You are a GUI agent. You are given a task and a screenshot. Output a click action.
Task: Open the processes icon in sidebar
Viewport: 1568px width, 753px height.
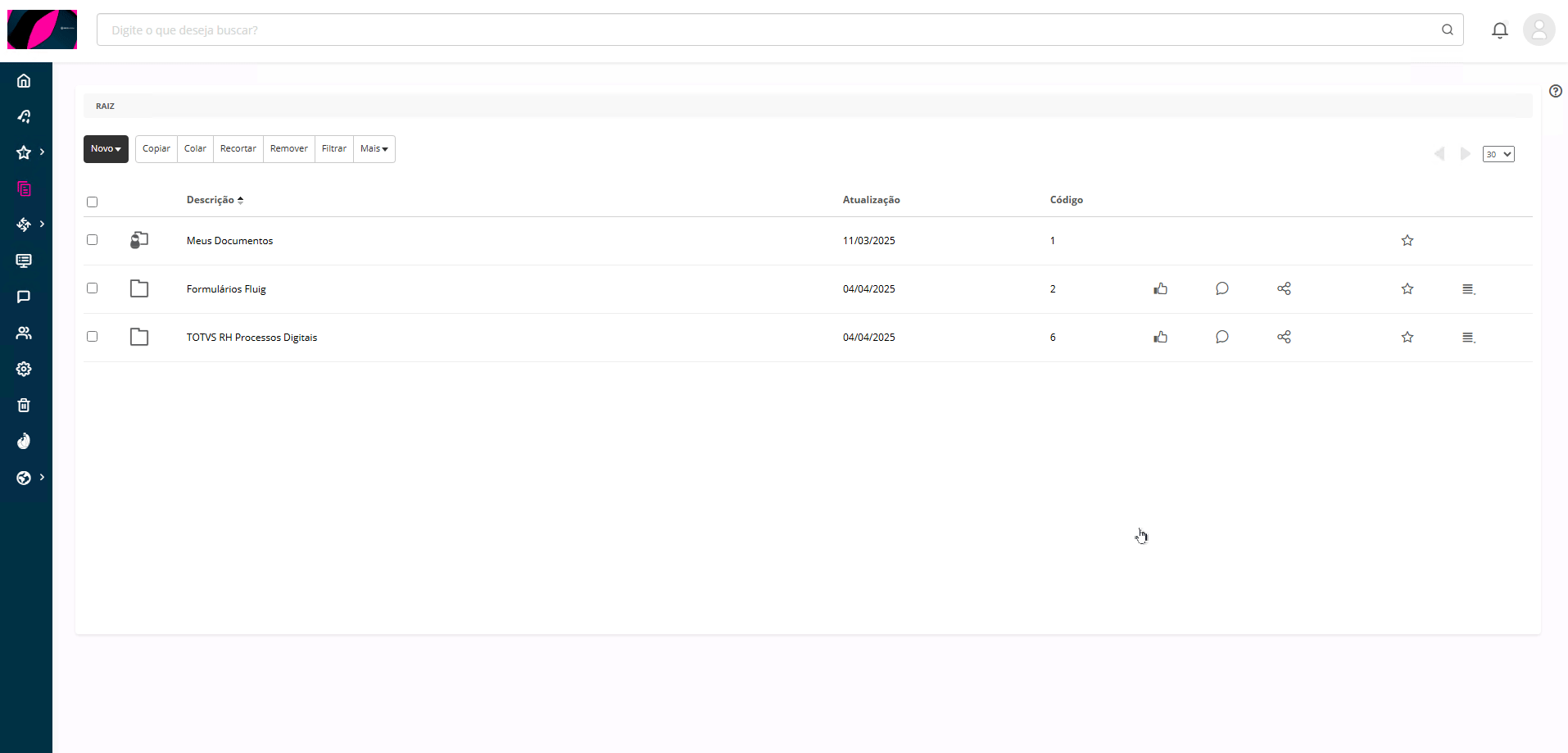coord(24,225)
